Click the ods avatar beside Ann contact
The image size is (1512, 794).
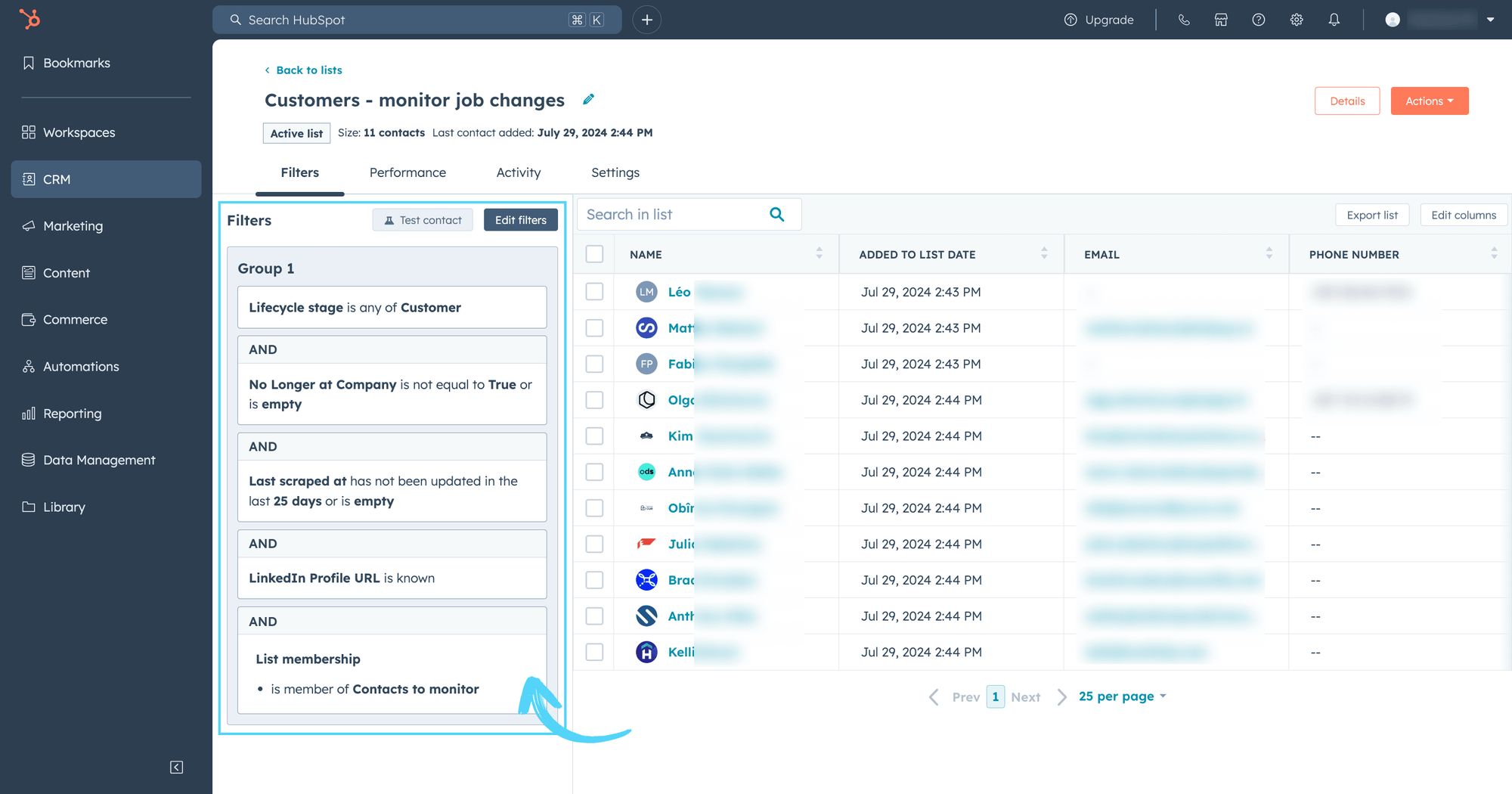coord(646,472)
